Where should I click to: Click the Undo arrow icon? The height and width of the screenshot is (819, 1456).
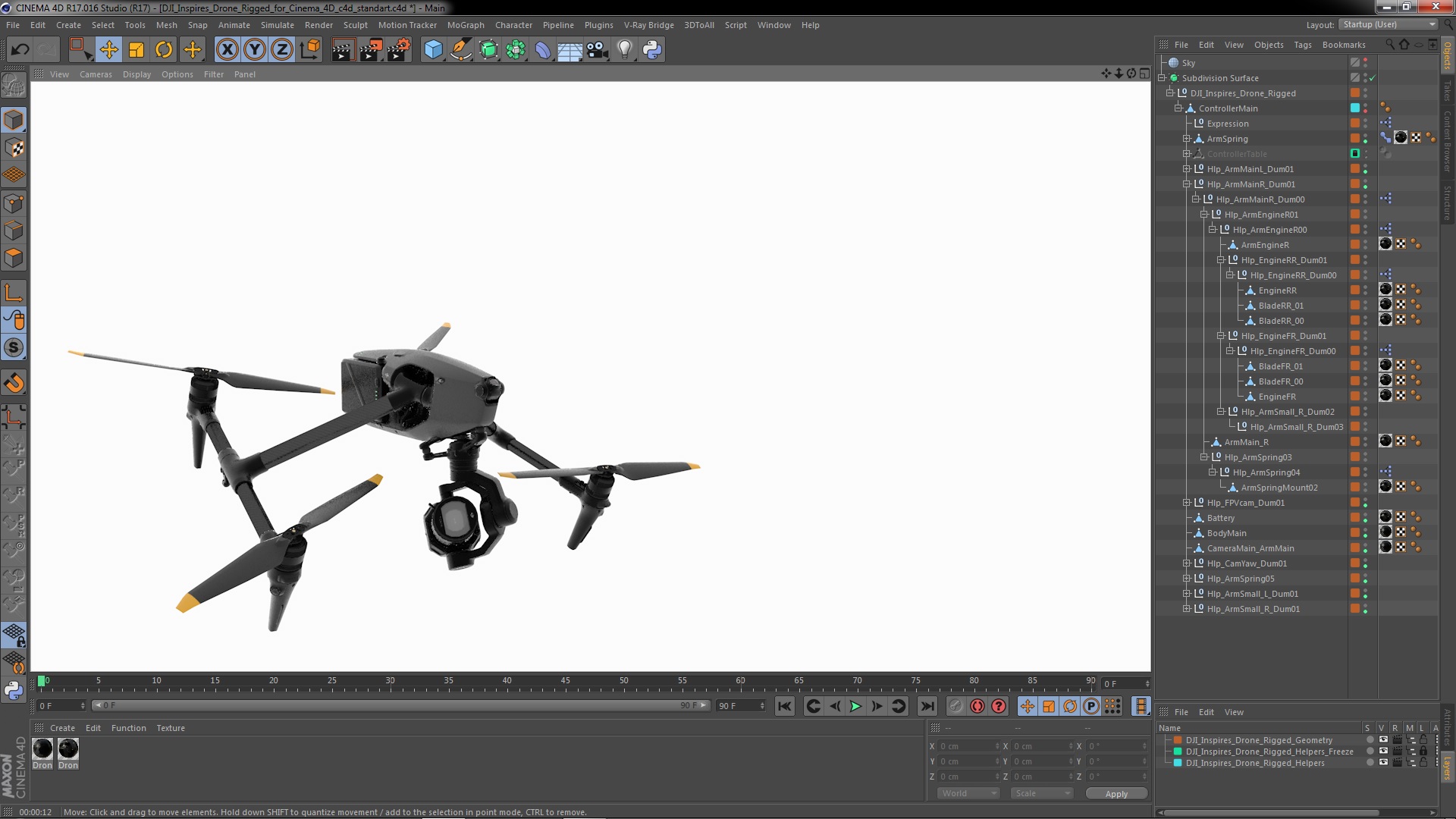pos(20,50)
